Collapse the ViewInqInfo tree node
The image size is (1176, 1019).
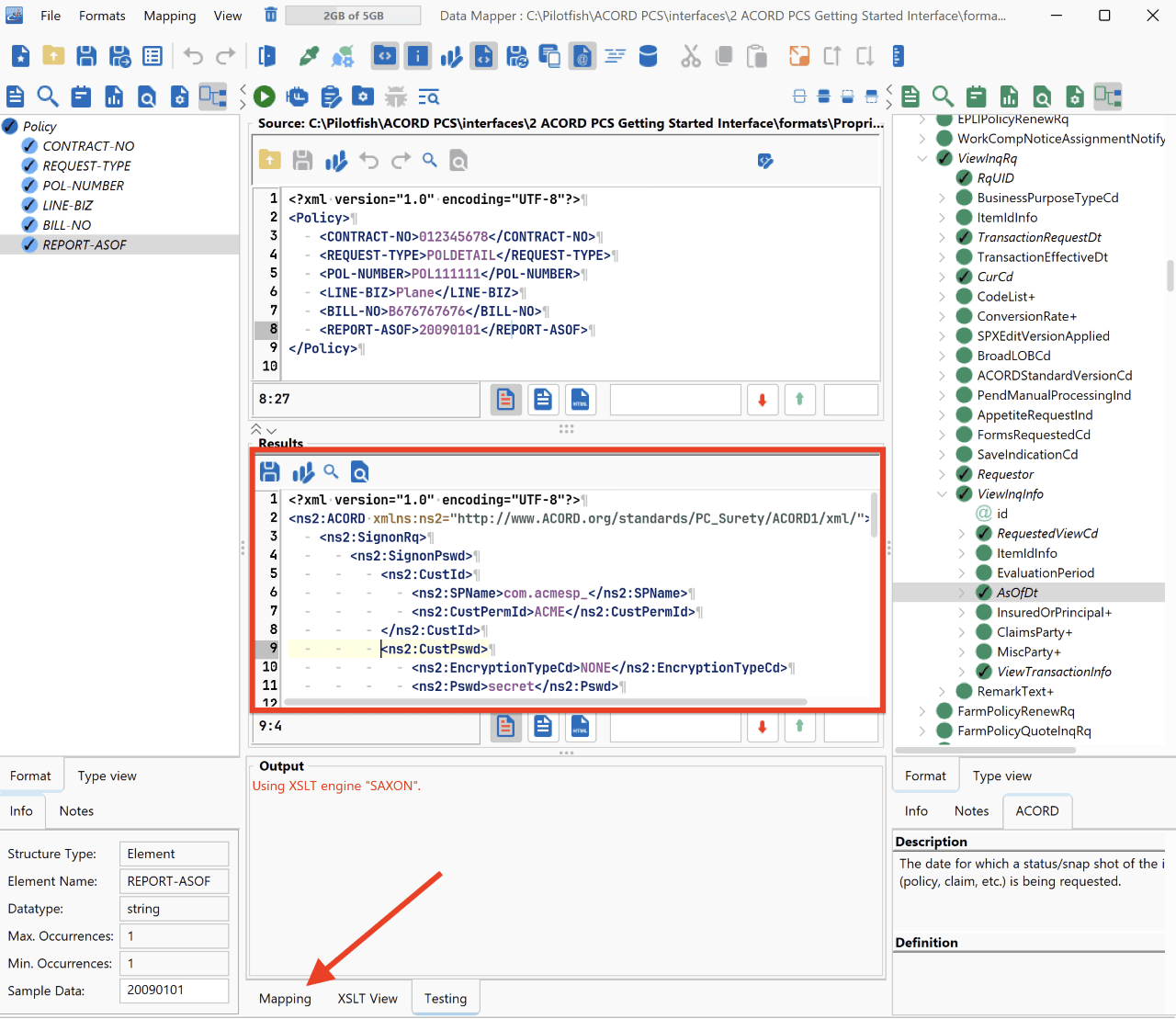point(942,493)
